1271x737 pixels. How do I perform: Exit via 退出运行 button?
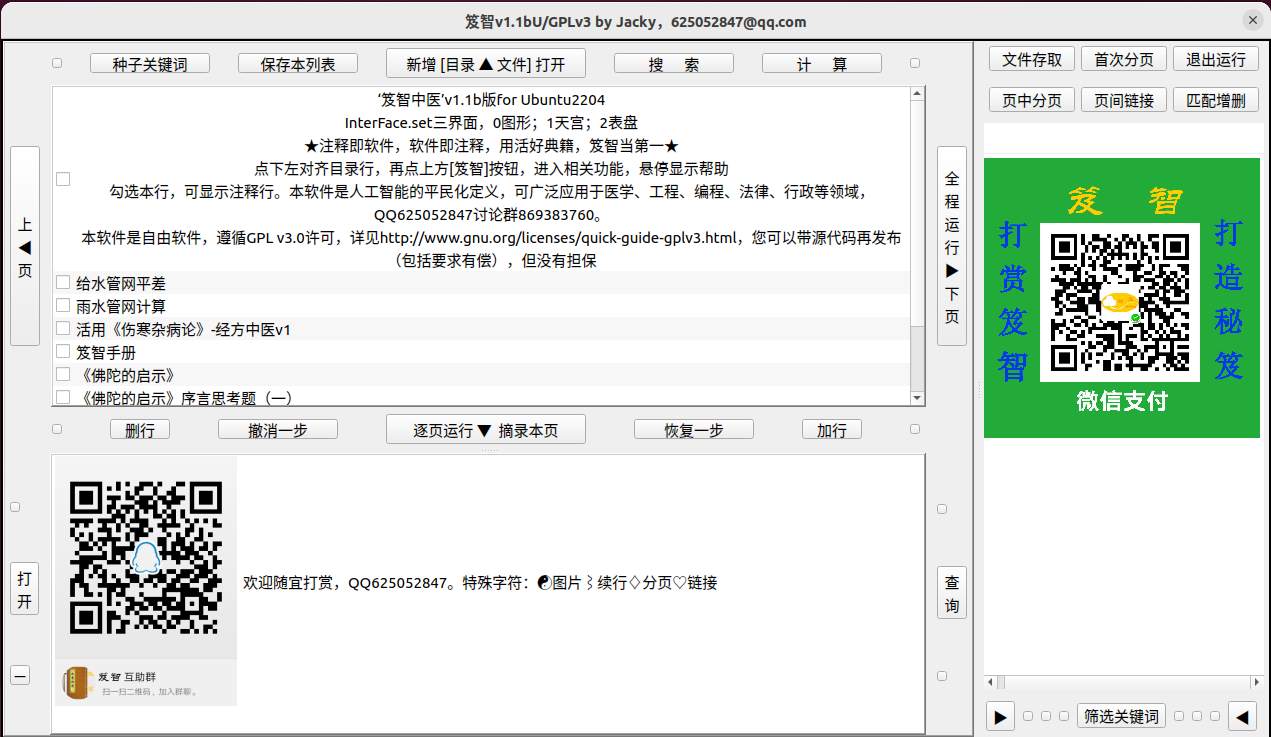[1215, 59]
